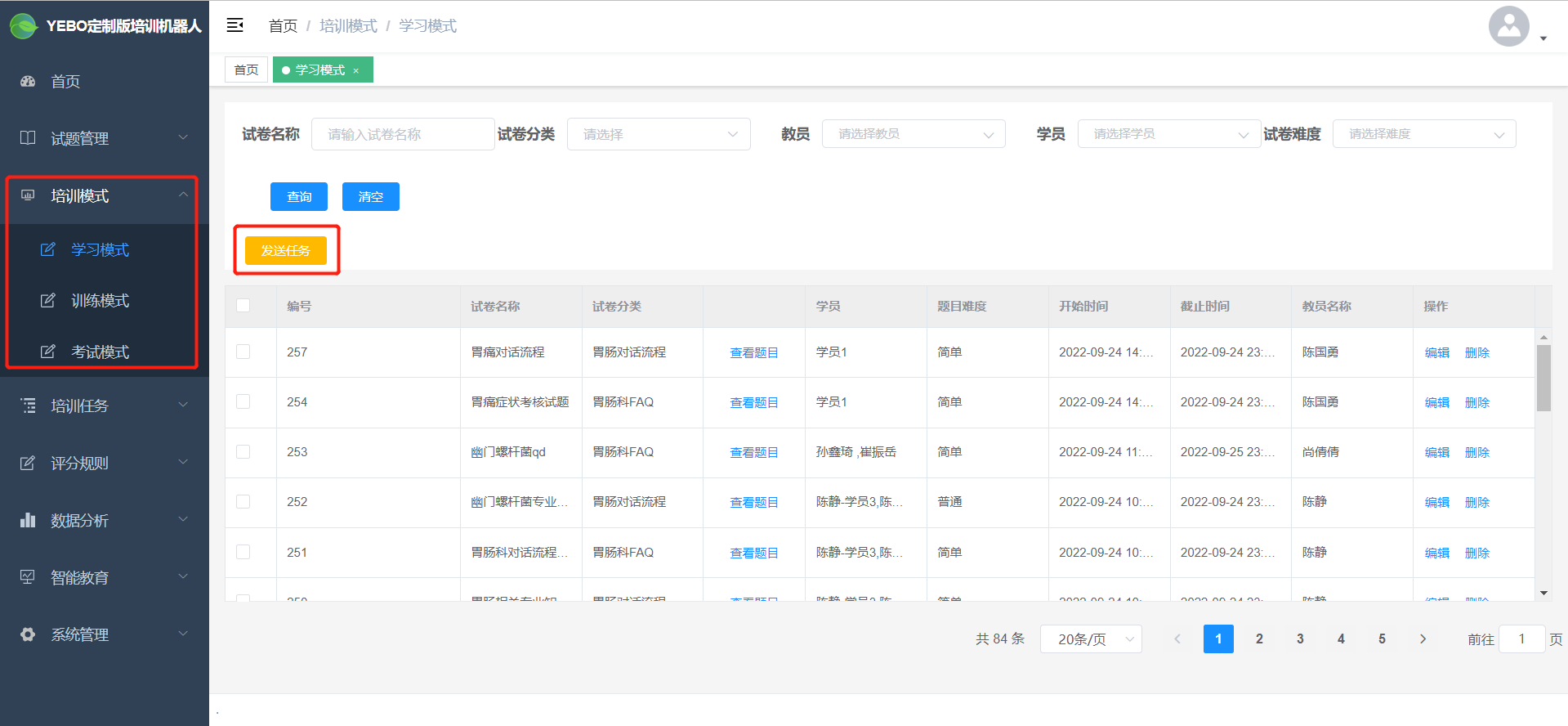The height and width of the screenshot is (726, 1568).
Task: Click the gear icon beside 系统管理
Action: 28,634
